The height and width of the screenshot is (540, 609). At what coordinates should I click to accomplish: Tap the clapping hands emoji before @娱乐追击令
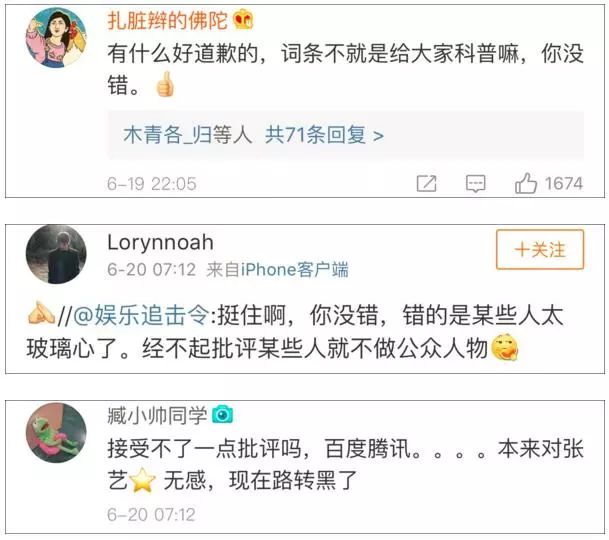[x=41, y=313]
